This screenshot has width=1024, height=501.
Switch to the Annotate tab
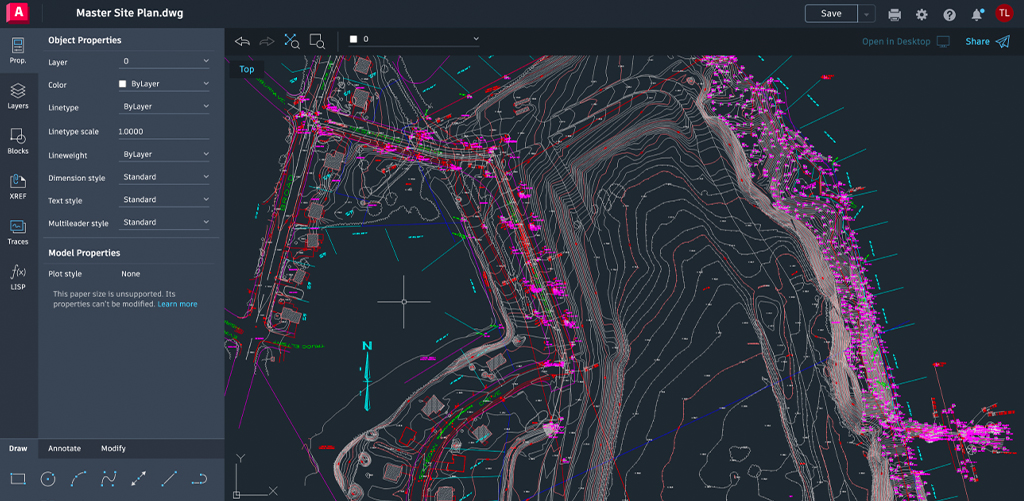click(64, 449)
